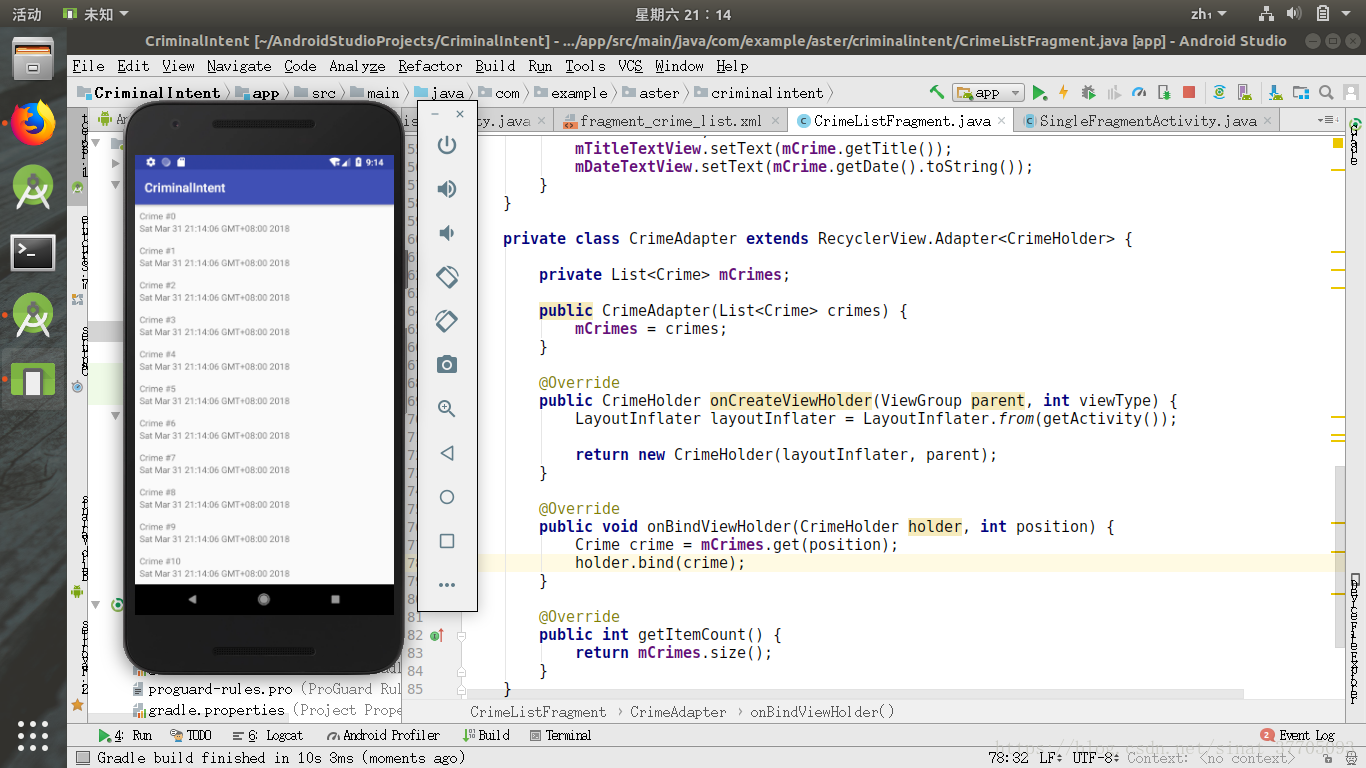Switch to SingleFragmentActivity.java tab
Viewport: 1366px width, 768px height.
tap(1147, 121)
